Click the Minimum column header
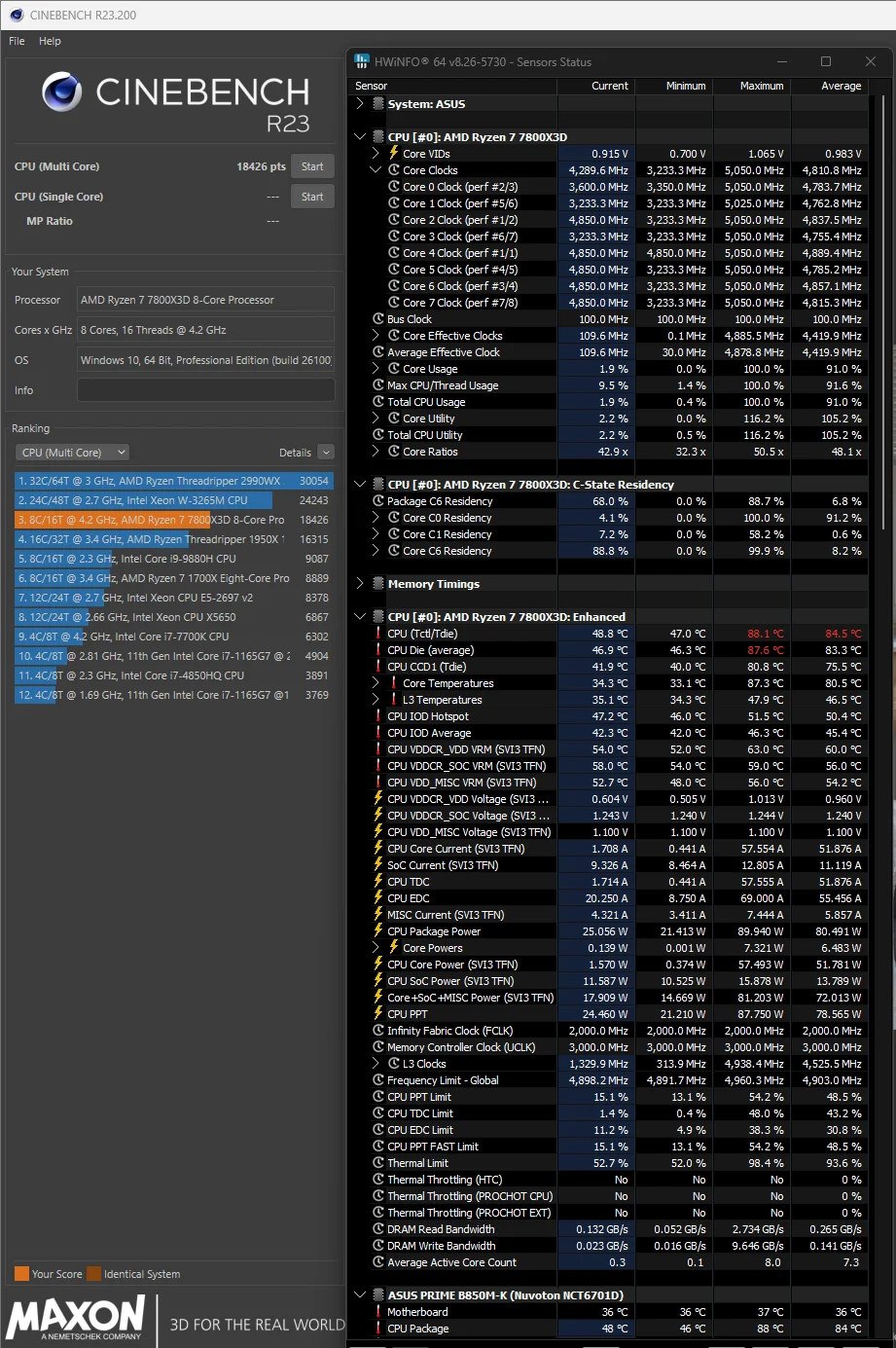 674,86
